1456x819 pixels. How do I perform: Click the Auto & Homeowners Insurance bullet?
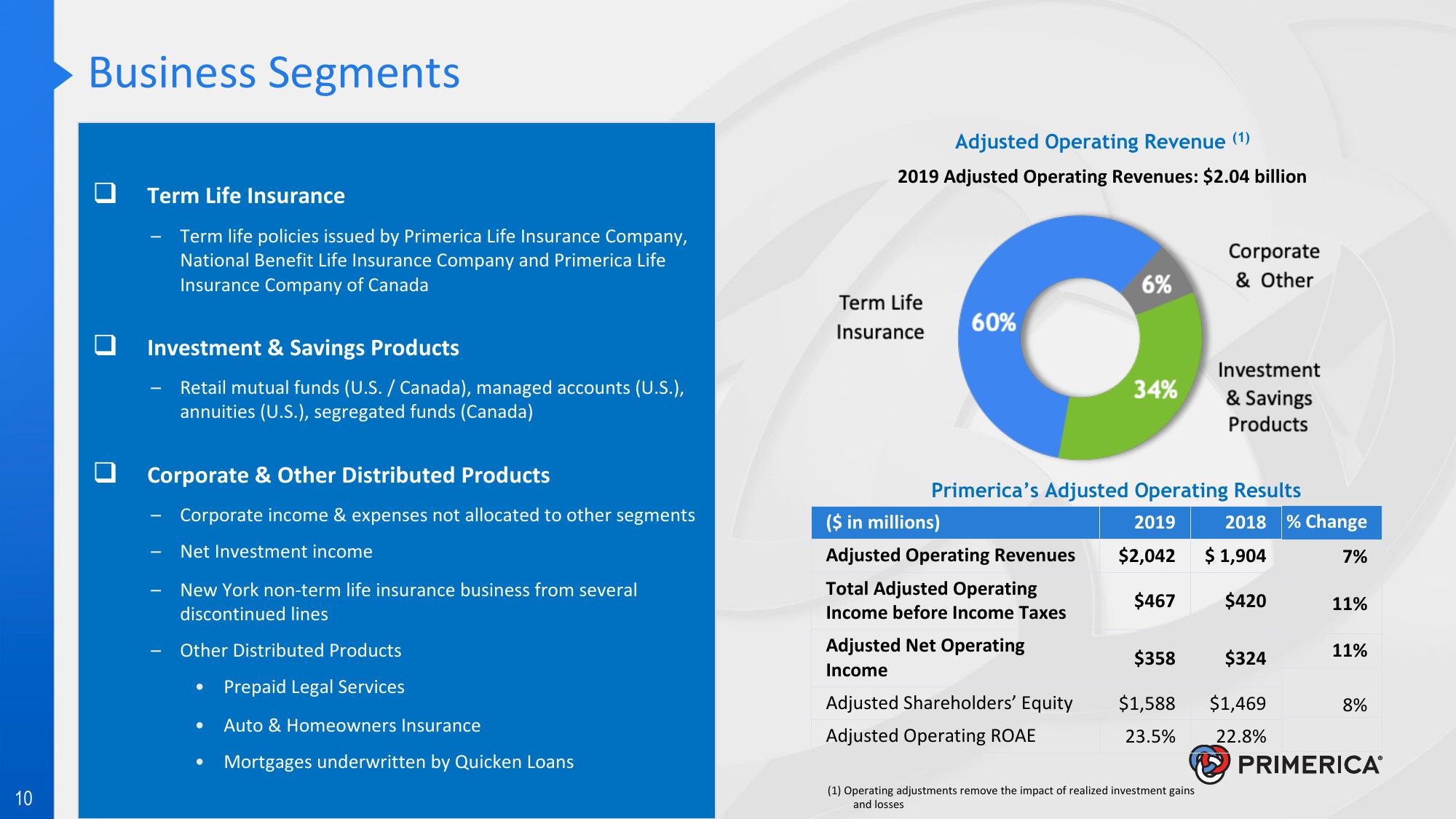[352, 726]
